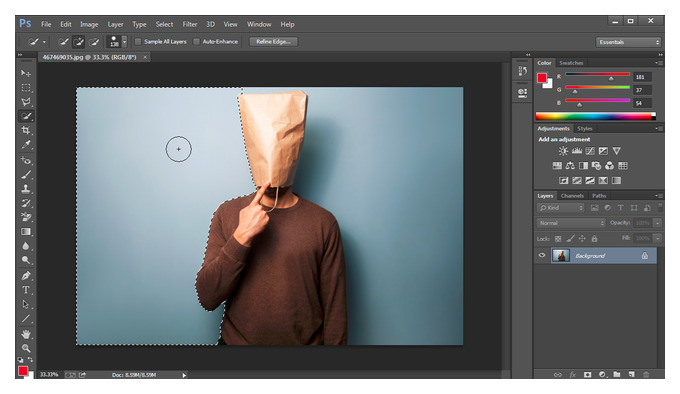Screen dimensions: 680x394
Task: Add a Levels adjustment
Action: pos(576,151)
